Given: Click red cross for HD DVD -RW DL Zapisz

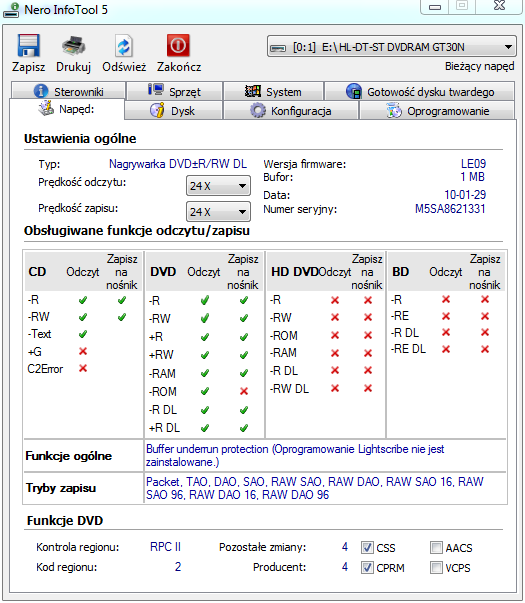Looking at the screenshot, I should (368, 388).
